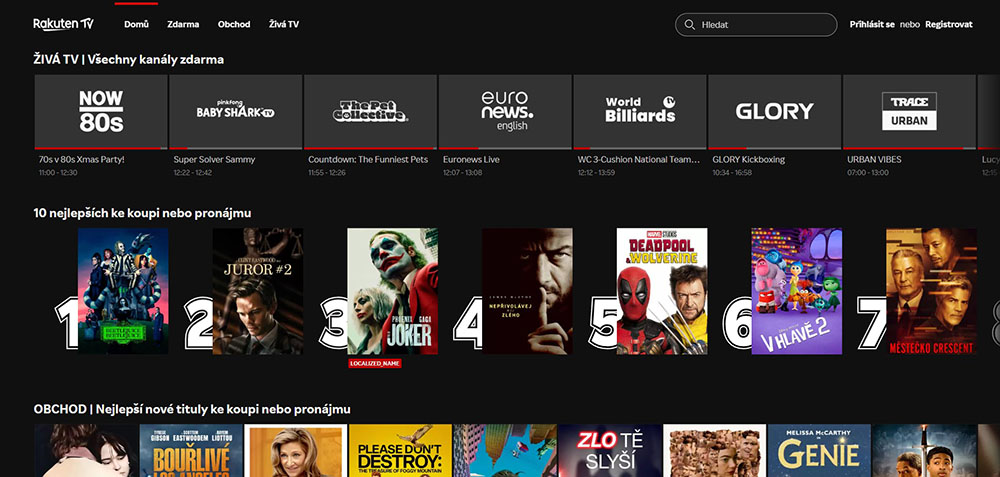This screenshot has height=477, width=1000.
Task: Select the Genie movie thumbnail
Action: tap(818, 450)
